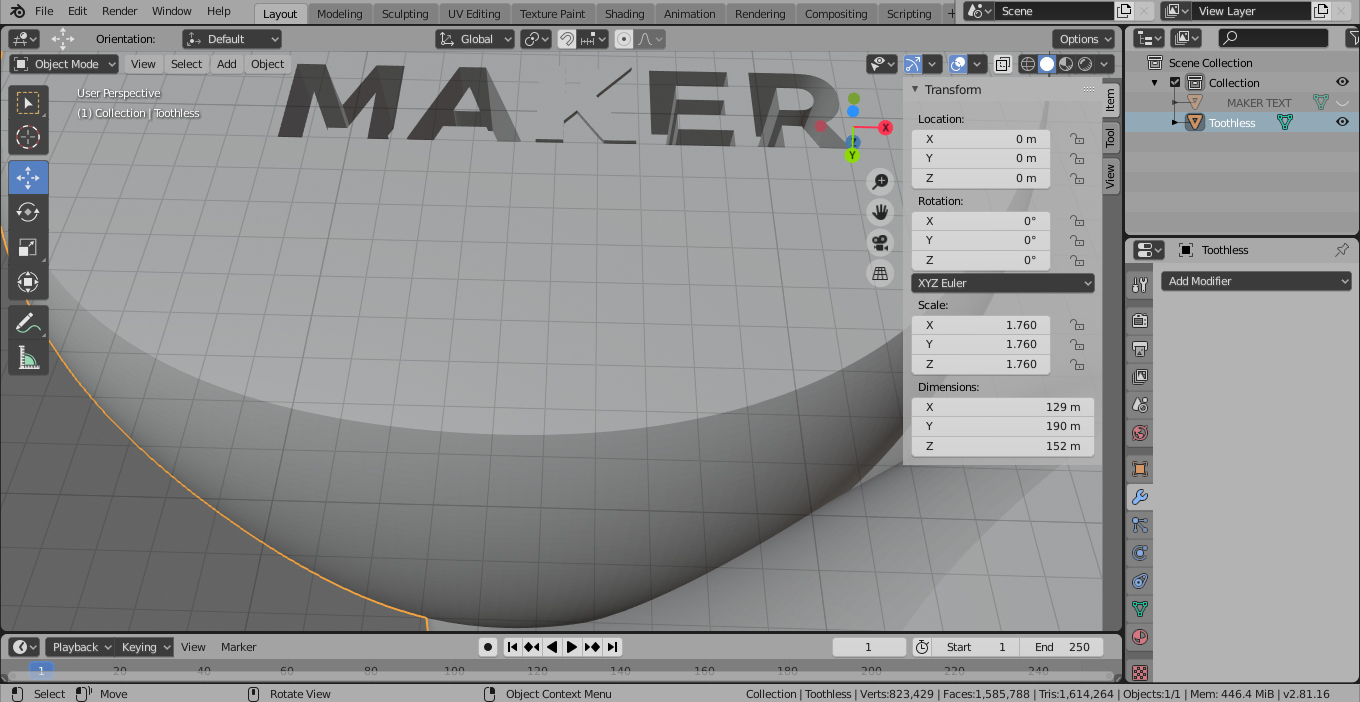The width and height of the screenshot is (1360, 702).
Task: Open the Options dropdown in header
Action: (x=1083, y=39)
